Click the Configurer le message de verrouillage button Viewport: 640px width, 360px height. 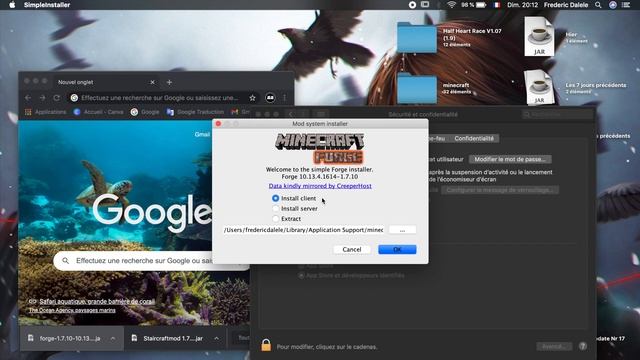tap(500, 190)
